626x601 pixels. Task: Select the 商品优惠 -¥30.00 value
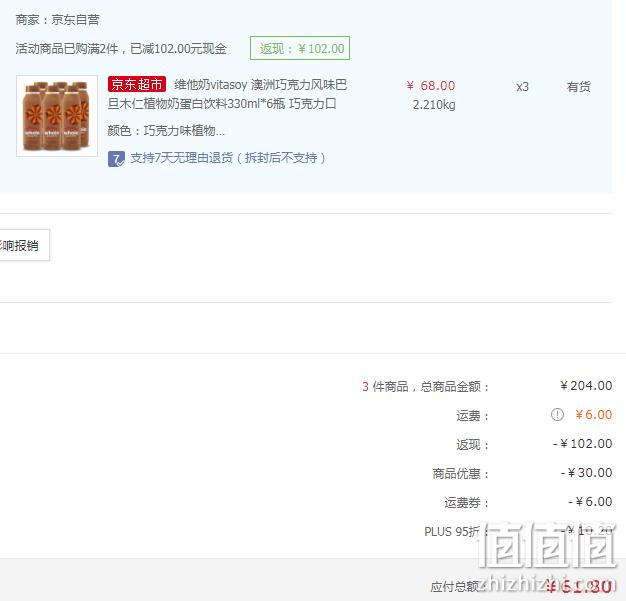[x=586, y=473]
